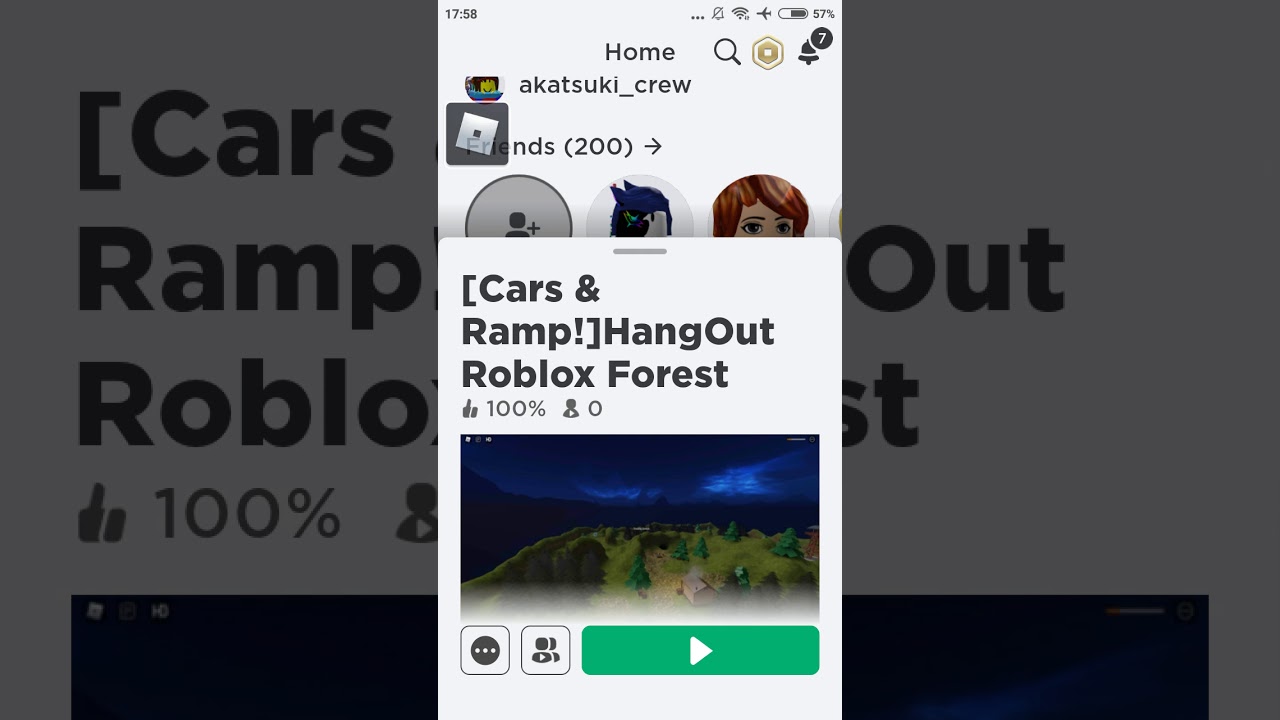Open the search magnifier icon
The width and height of the screenshot is (1280, 720).
coord(727,52)
